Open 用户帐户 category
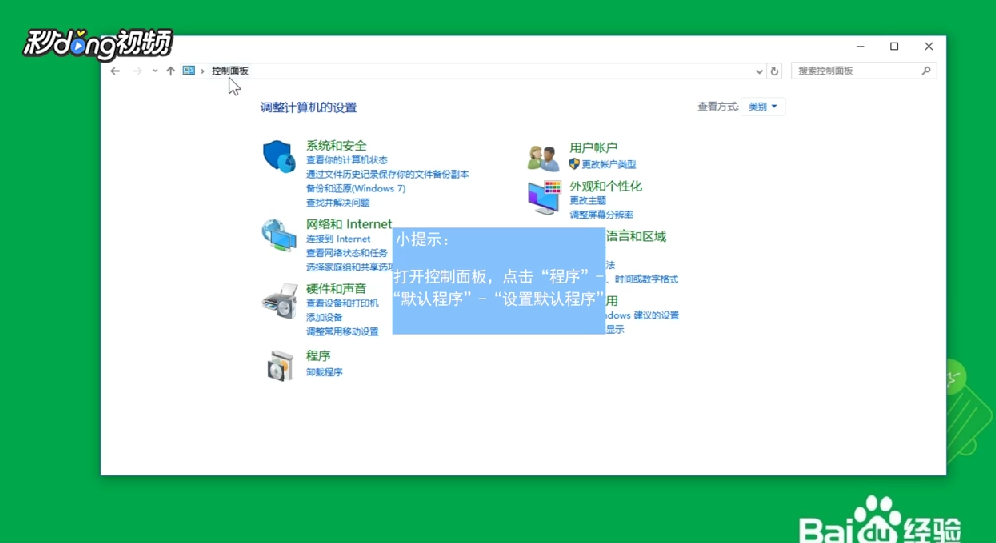 click(x=593, y=148)
